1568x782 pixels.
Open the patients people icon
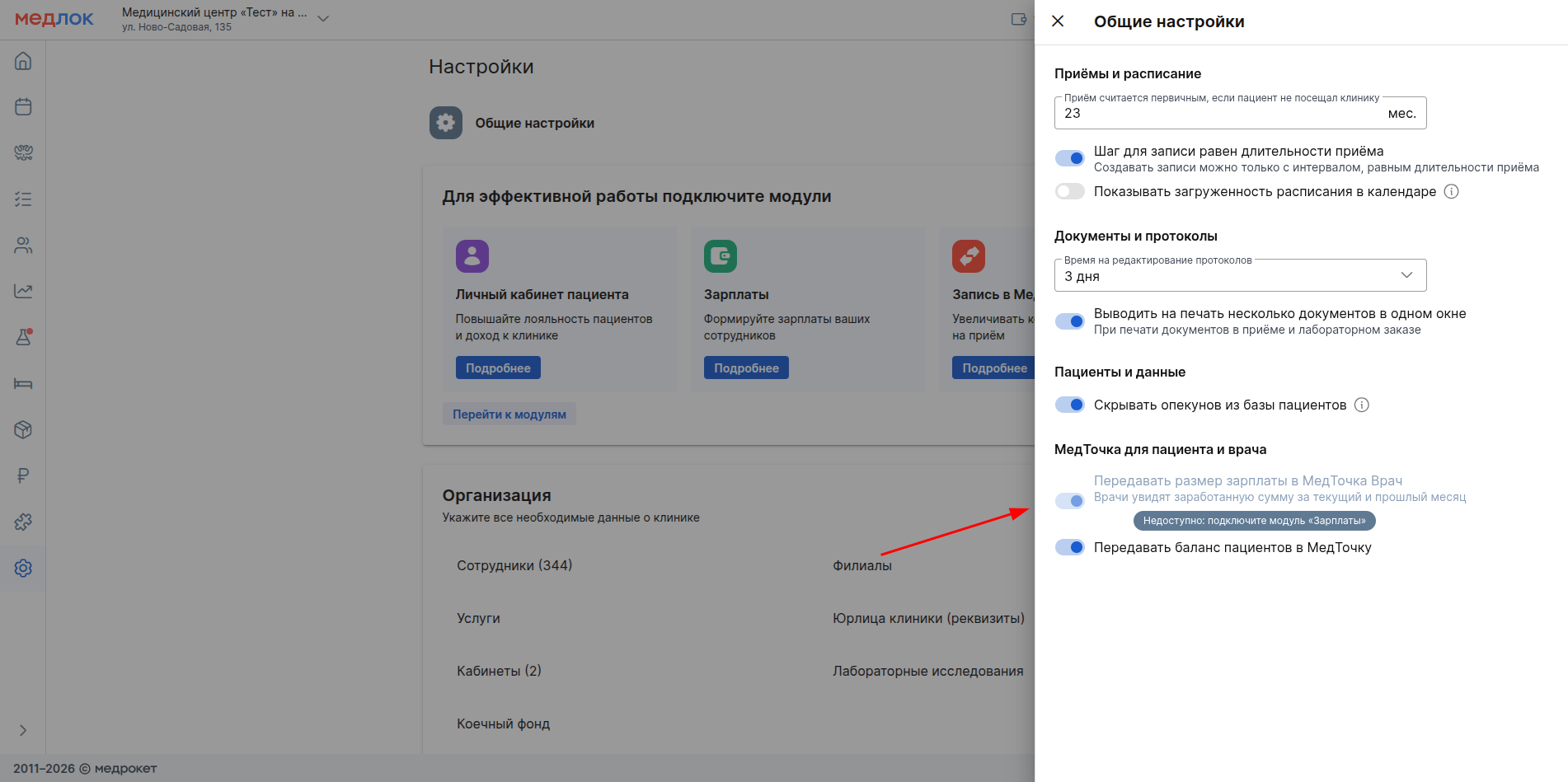point(23,246)
